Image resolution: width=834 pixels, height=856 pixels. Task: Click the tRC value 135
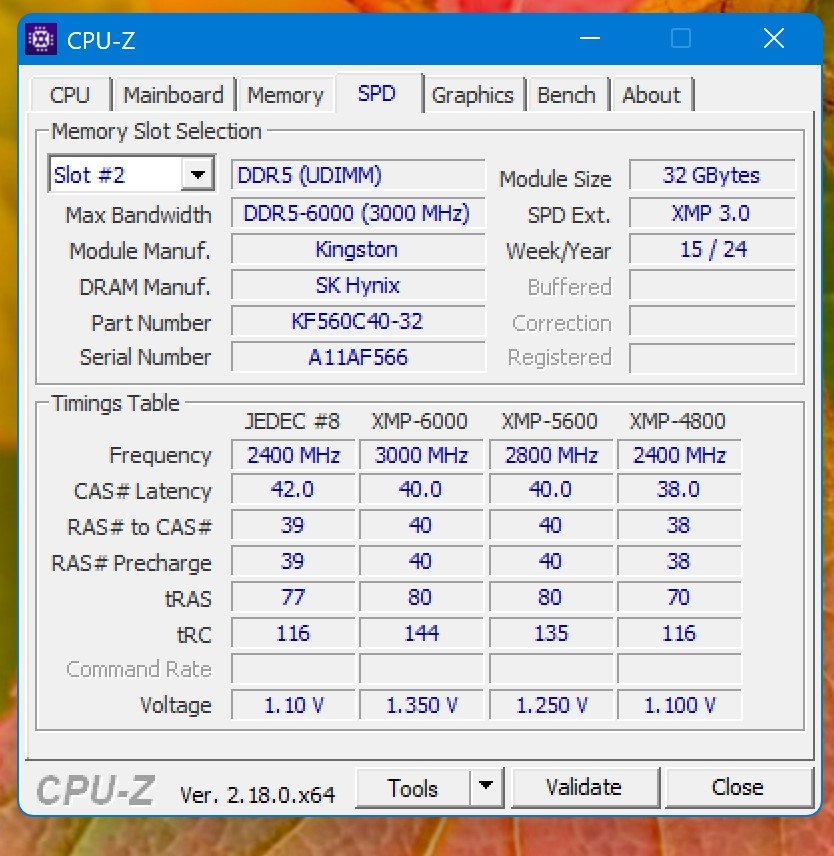[x=551, y=633]
